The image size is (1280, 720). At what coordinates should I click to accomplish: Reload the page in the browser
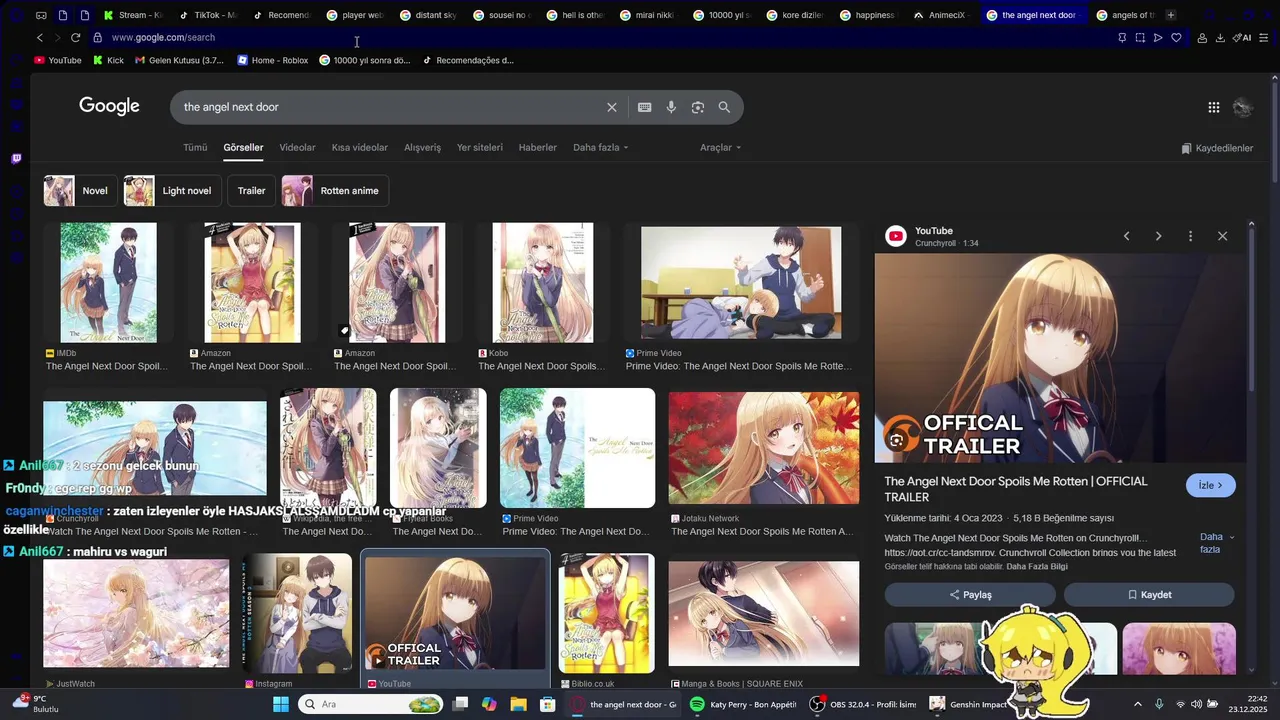(75, 37)
